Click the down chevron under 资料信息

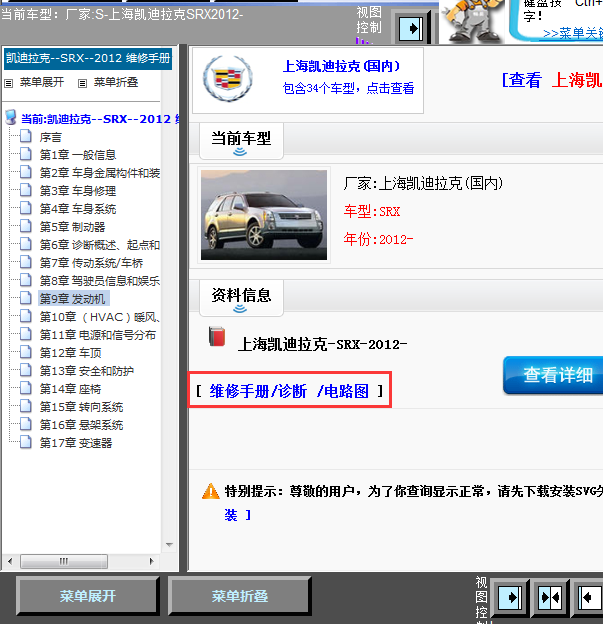point(240,309)
